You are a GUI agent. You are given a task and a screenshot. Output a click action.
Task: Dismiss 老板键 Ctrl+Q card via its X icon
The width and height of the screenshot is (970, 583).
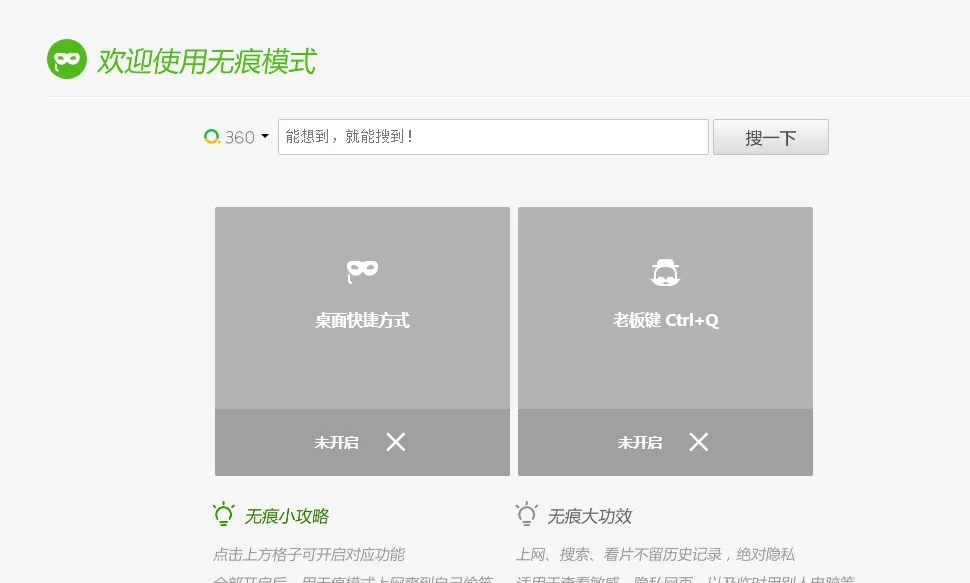(698, 441)
